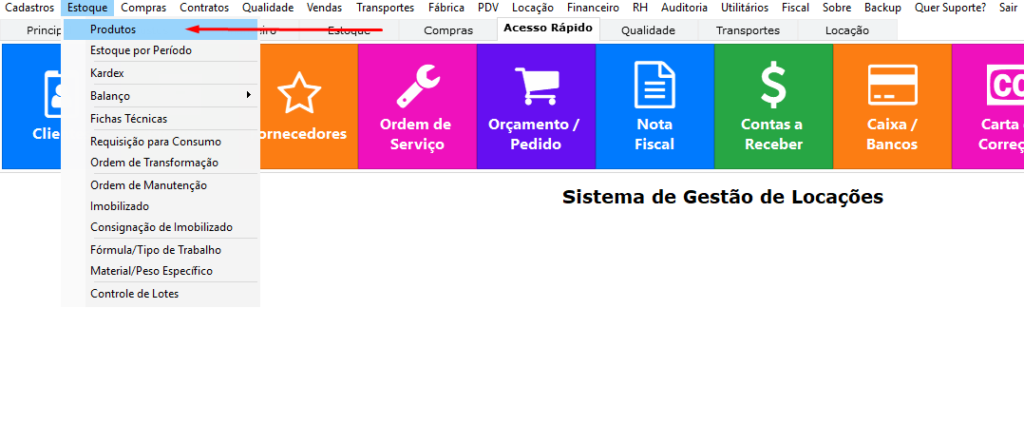1024x424 pixels.
Task: Select Produtos from the Estoque menu
Action: click(x=113, y=30)
